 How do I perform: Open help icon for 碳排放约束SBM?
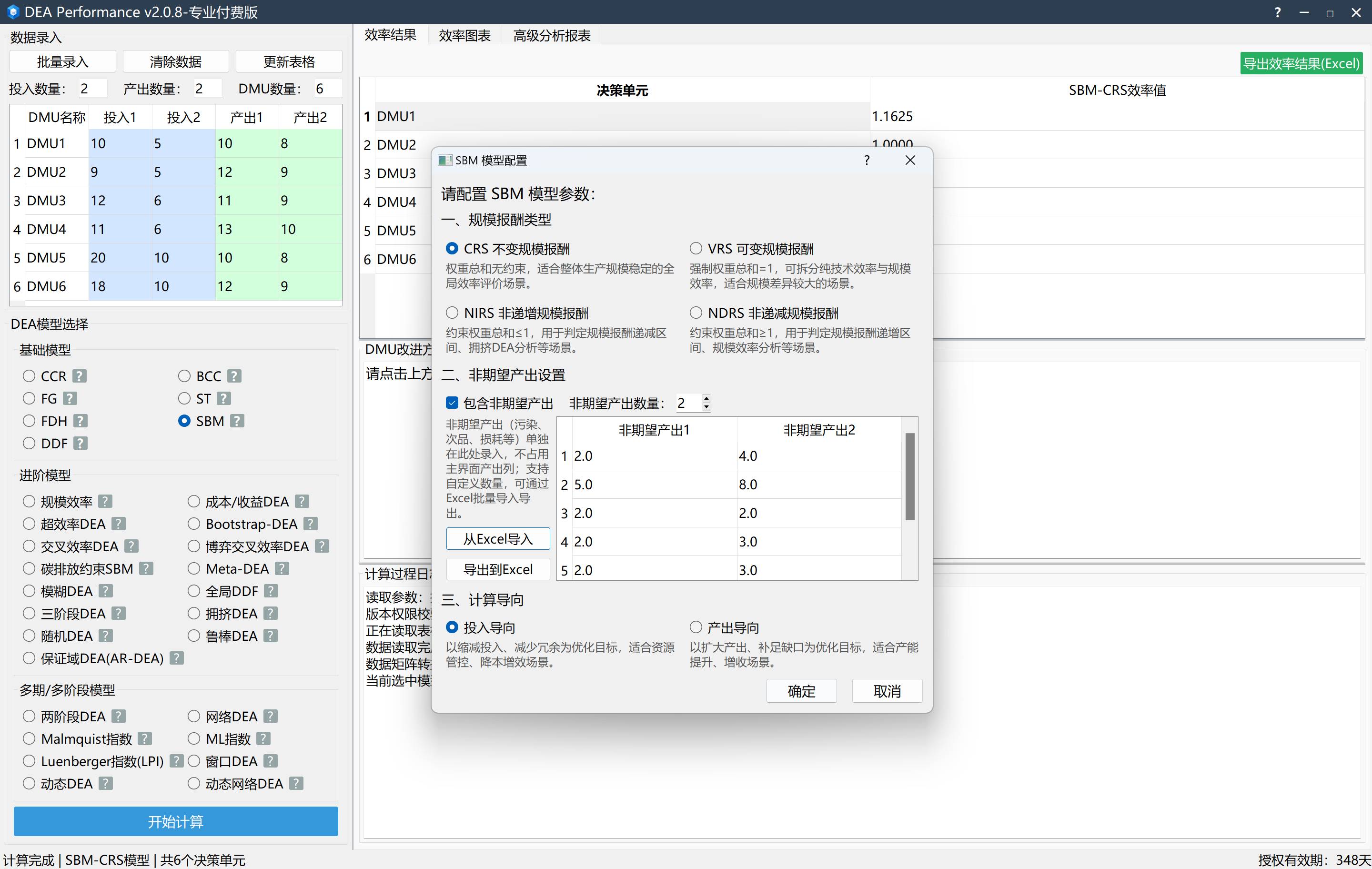pos(146,568)
